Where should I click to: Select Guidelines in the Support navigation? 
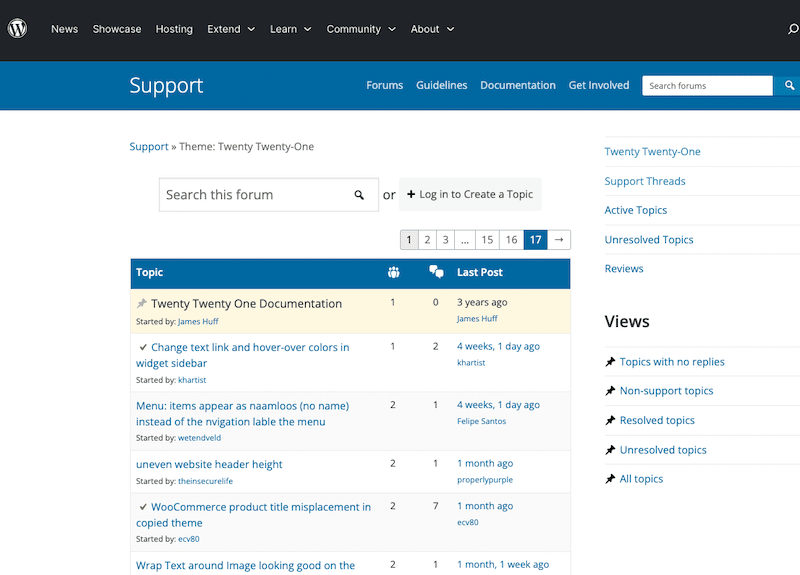tap(441, 86)
